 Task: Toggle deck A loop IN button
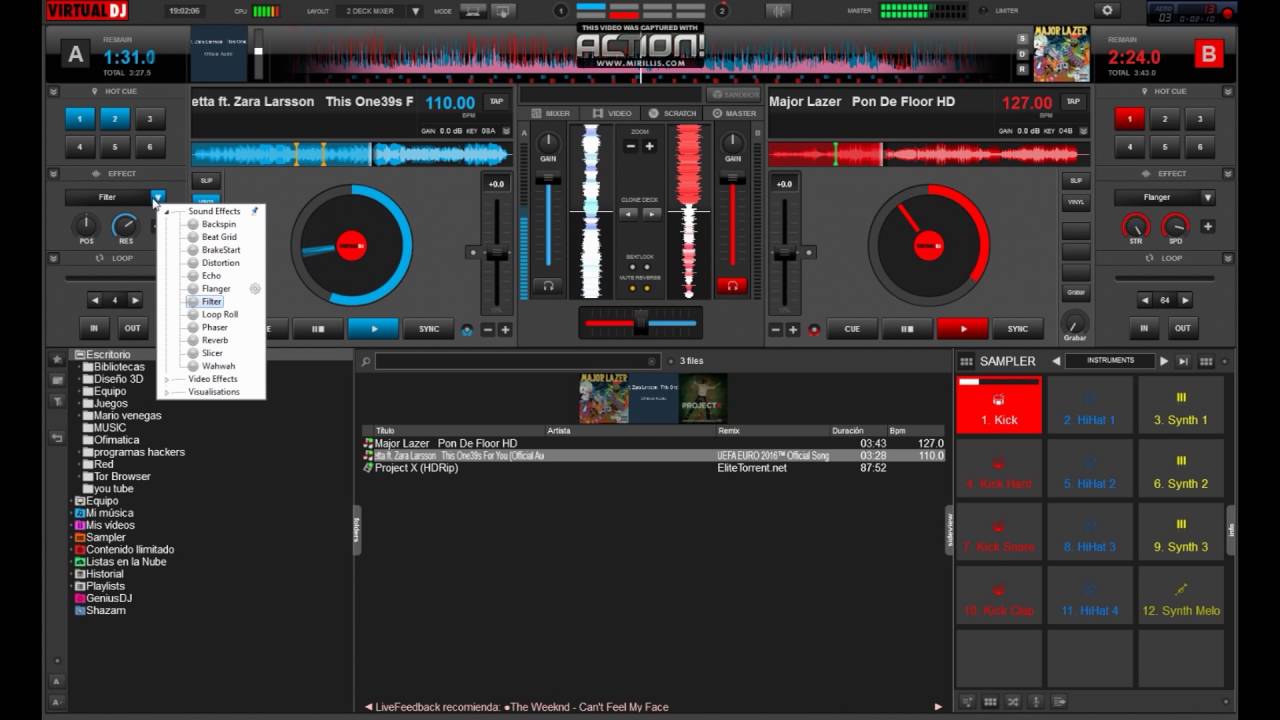[95, 328]
